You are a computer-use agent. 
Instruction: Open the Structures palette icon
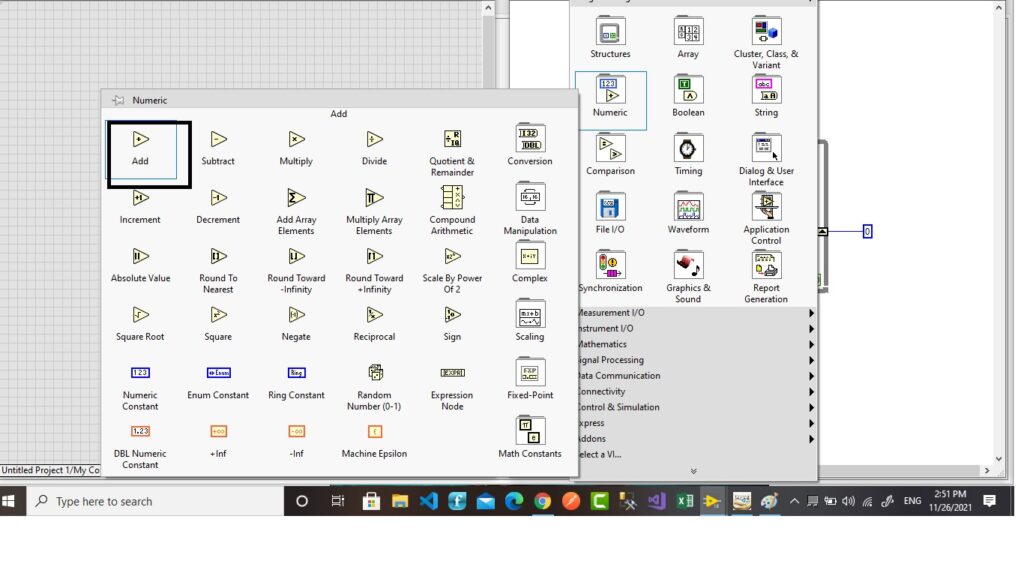[609, 31]
